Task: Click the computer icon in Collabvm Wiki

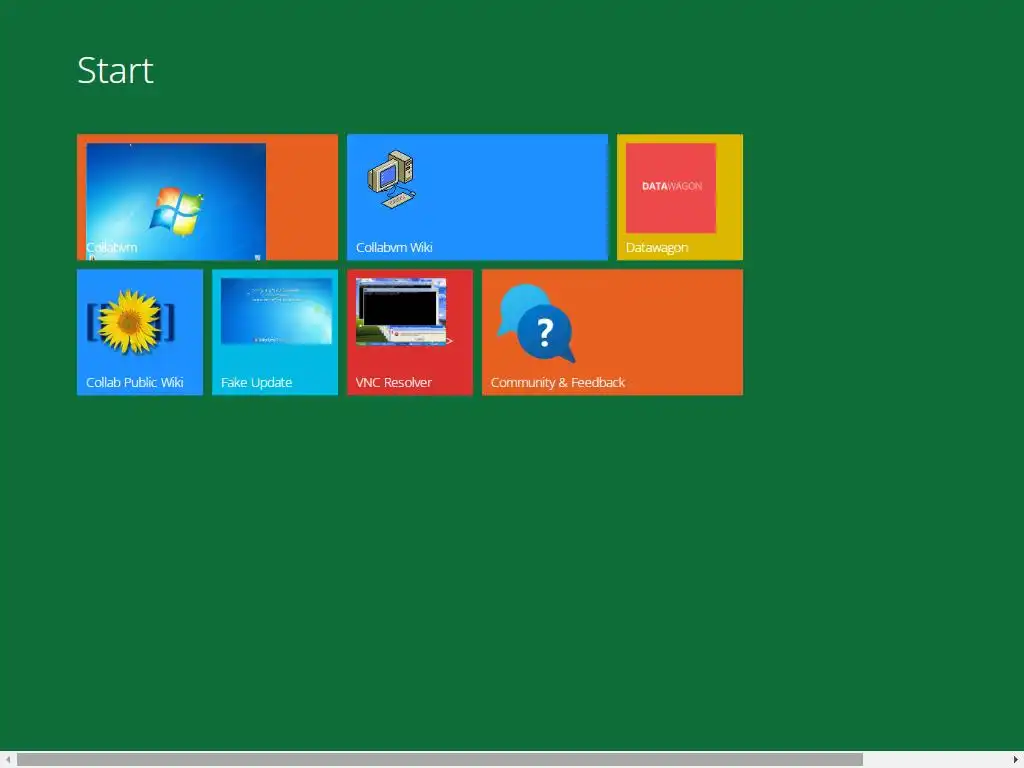Action: 391,180
